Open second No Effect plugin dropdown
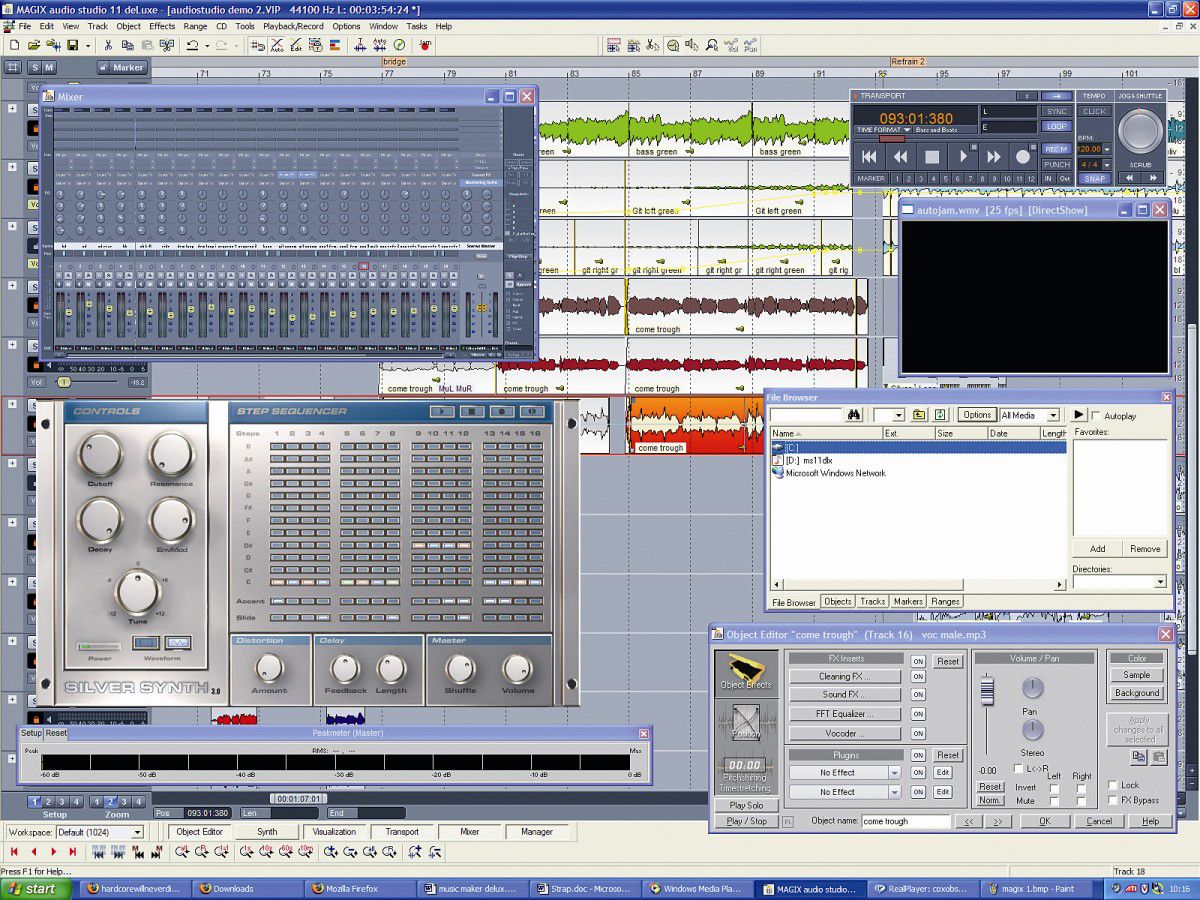 pos(894,792)
